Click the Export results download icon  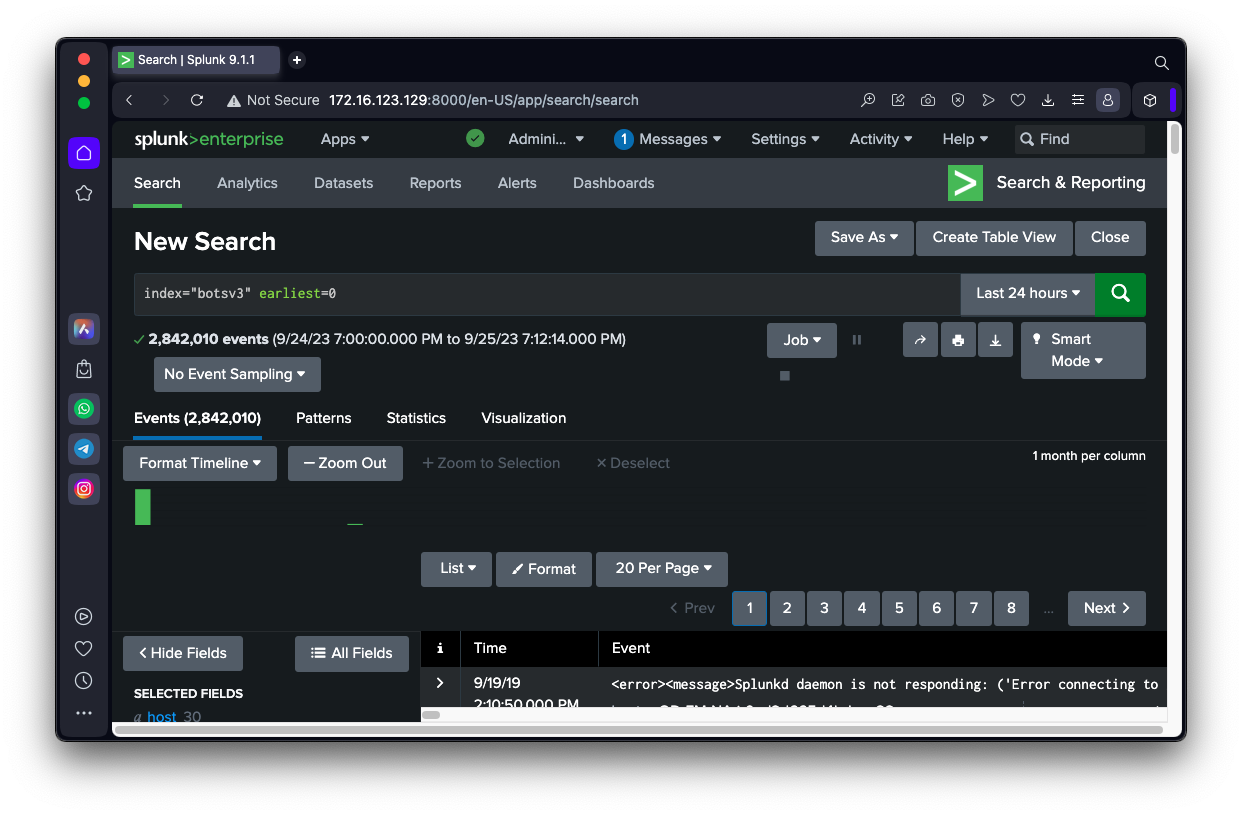point(995,340)
